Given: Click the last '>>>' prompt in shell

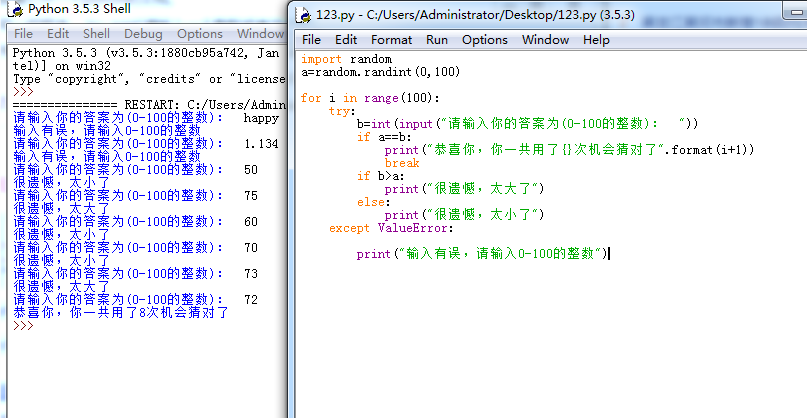Looking at the screenshot, I should click(23, 326).
